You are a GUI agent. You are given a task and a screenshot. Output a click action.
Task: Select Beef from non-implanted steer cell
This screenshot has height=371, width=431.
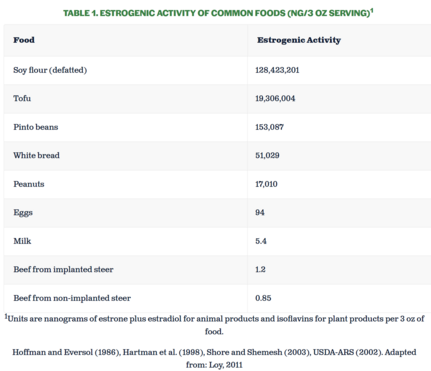point(72,298)
